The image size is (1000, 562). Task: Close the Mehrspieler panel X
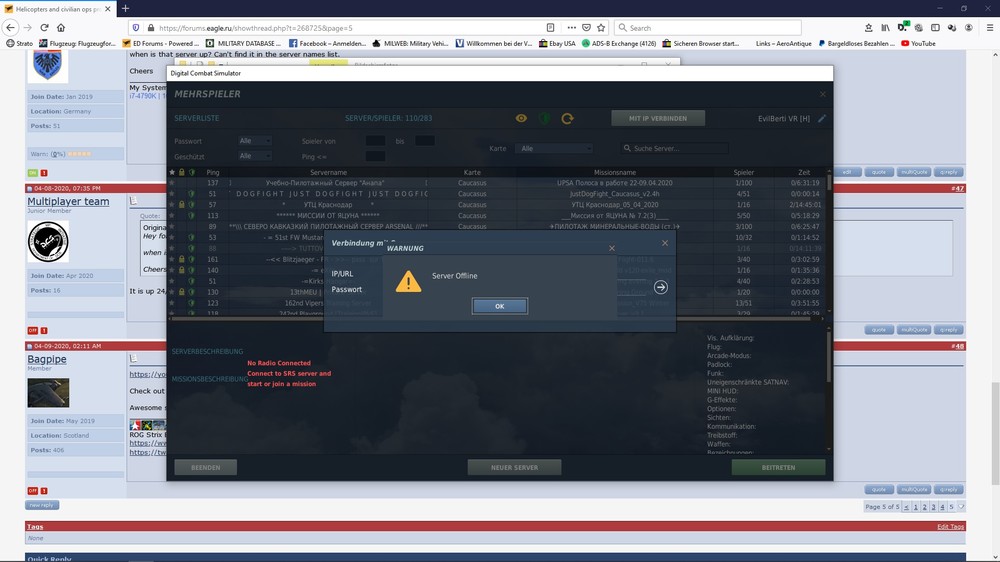click(822, 94)
